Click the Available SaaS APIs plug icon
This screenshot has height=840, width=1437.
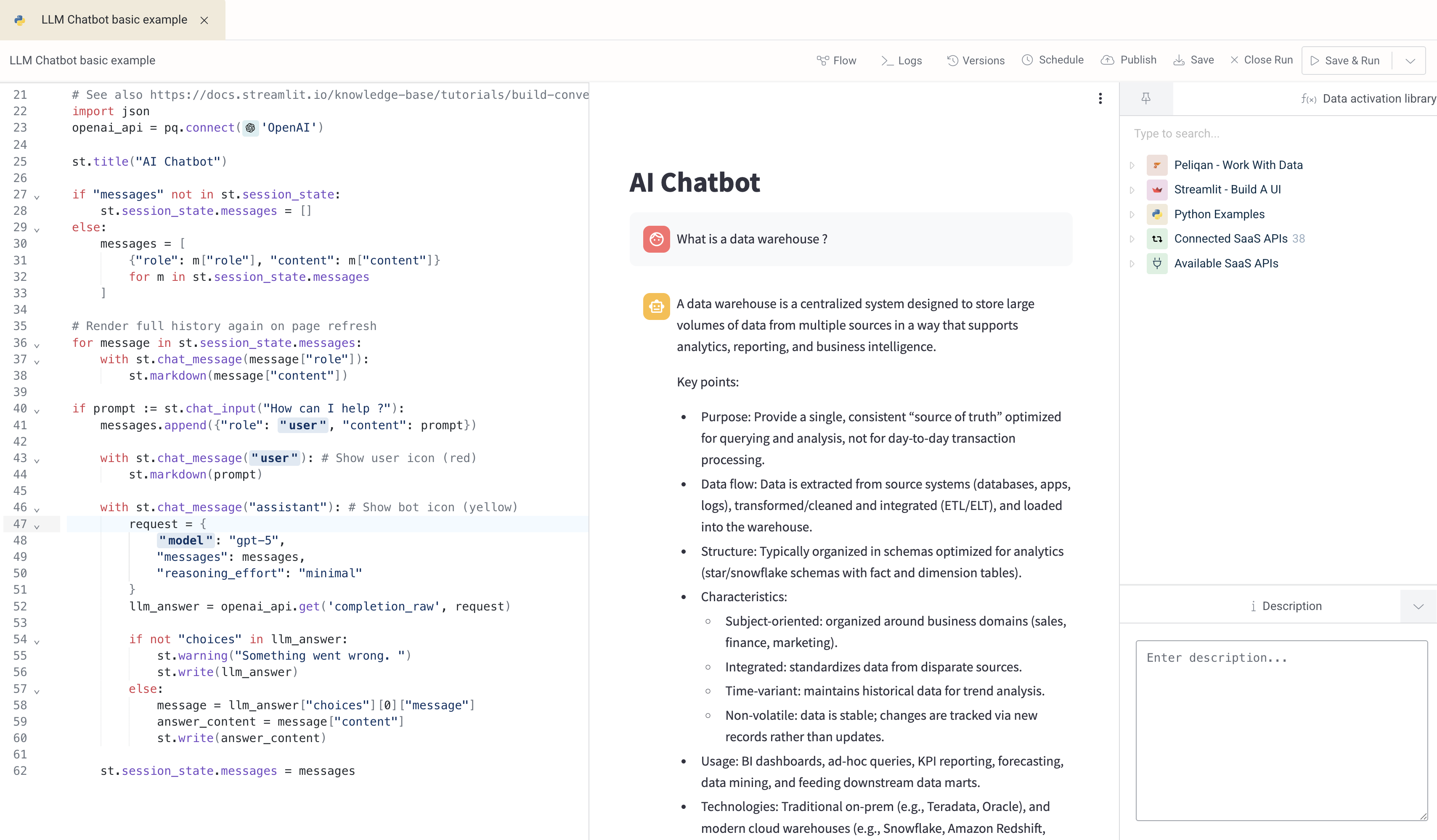[1157, 263]
